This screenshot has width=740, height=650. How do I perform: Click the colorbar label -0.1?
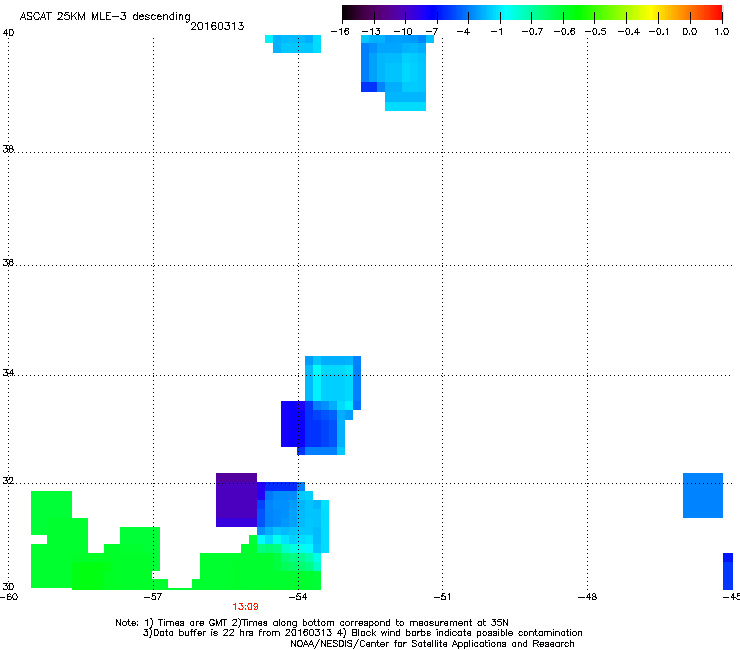point(659,32)
